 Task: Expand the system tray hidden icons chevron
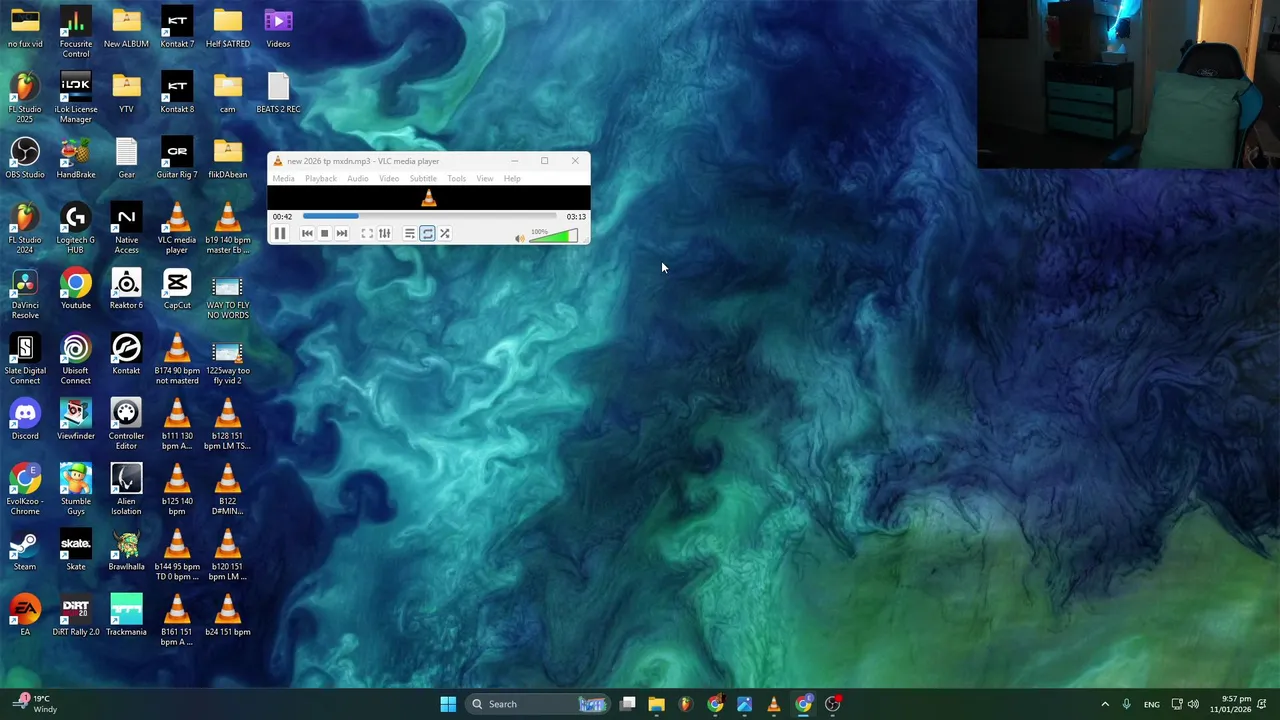tap(1105, 704)
